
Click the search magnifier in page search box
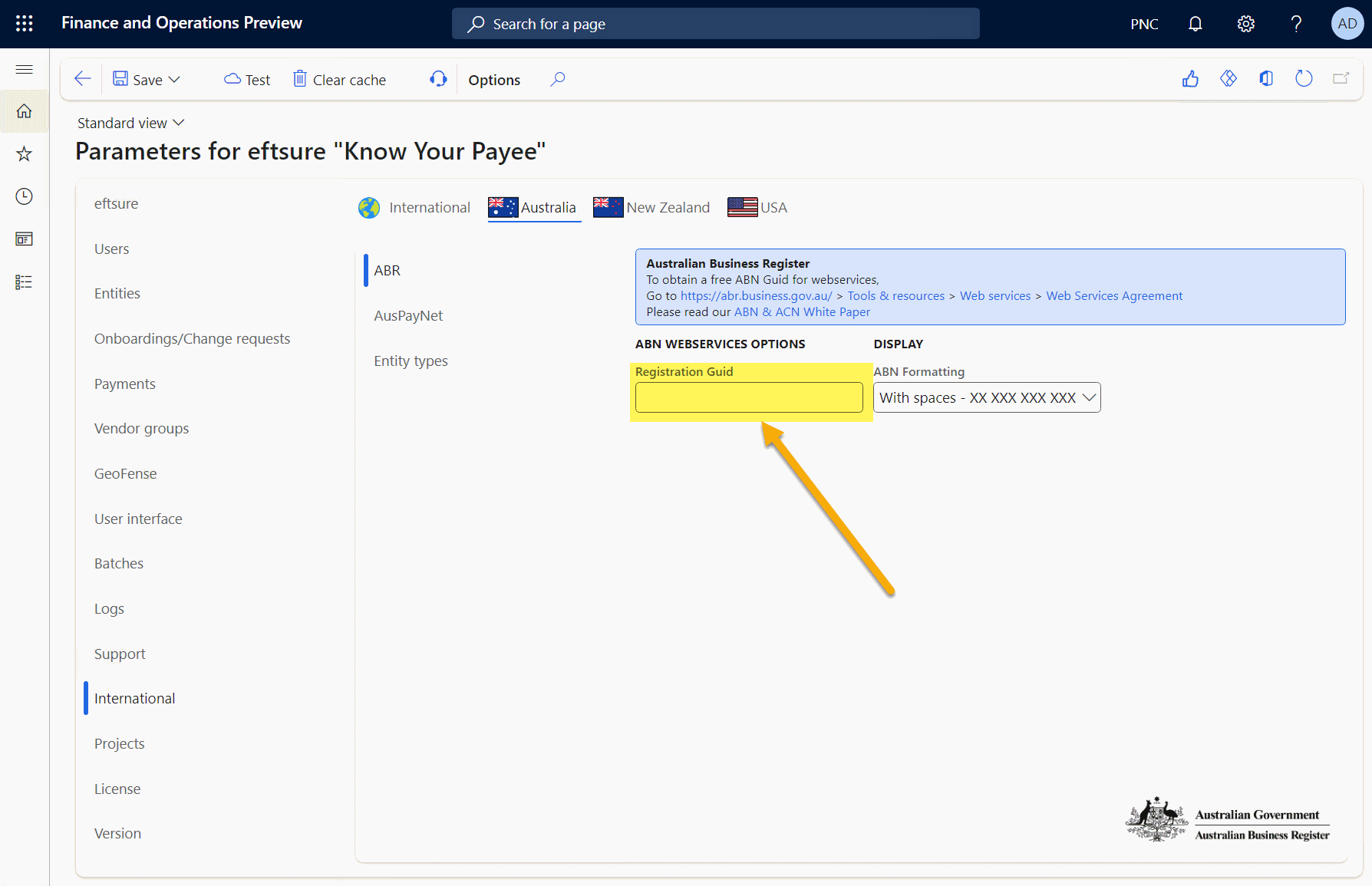(x=477, y=24)
